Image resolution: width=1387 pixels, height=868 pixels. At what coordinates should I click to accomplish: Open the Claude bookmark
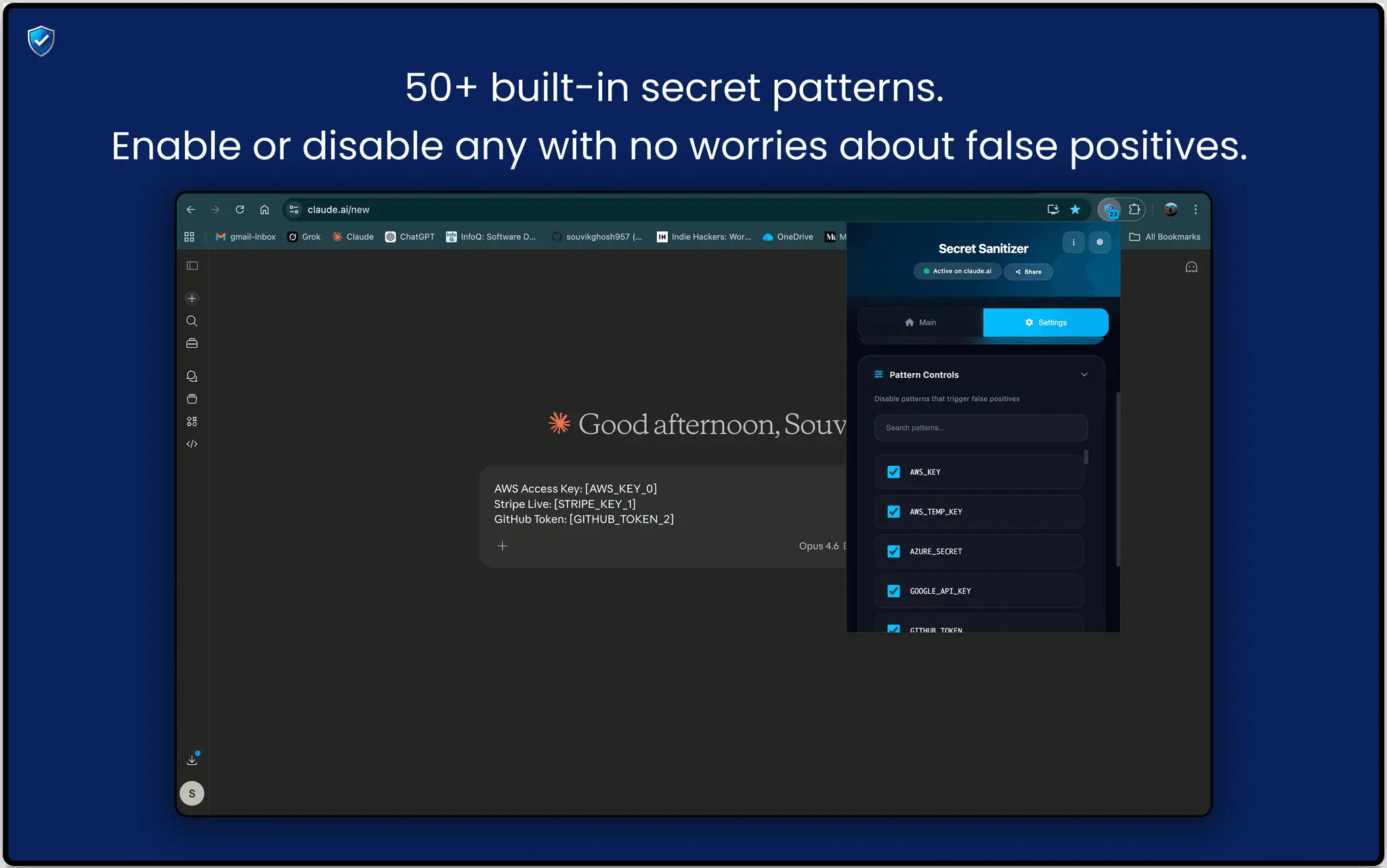[x=353, y=237]
